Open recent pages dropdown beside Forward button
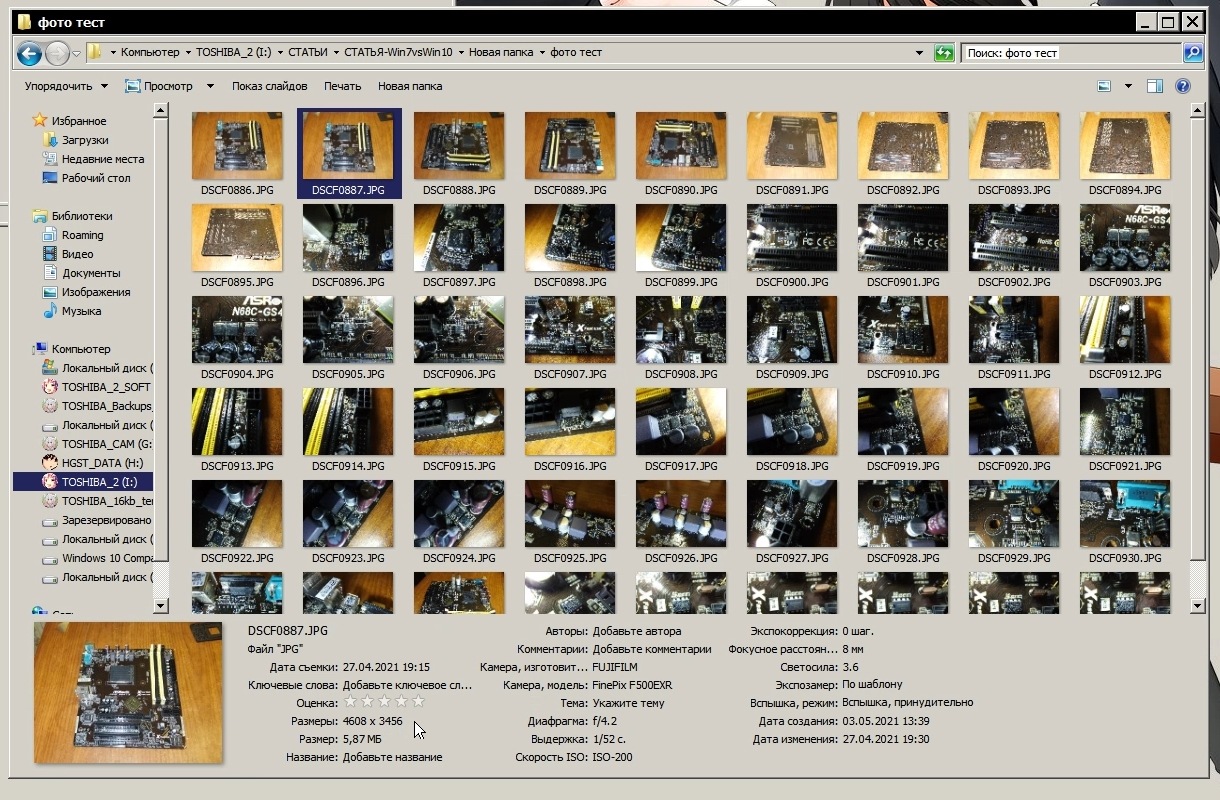The image size is (1220, 800). (x=76, y=53)
